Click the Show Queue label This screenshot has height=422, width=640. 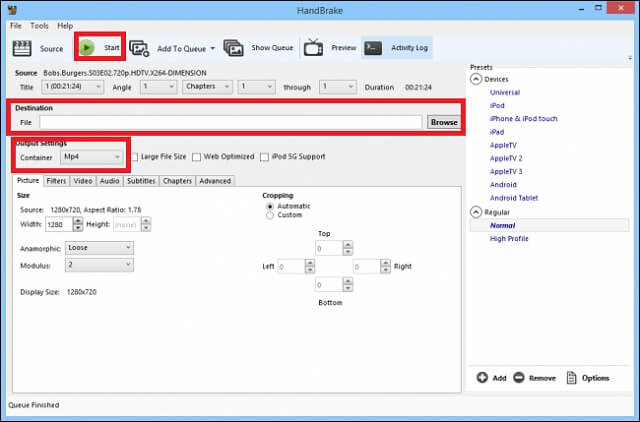pos(272,48)
